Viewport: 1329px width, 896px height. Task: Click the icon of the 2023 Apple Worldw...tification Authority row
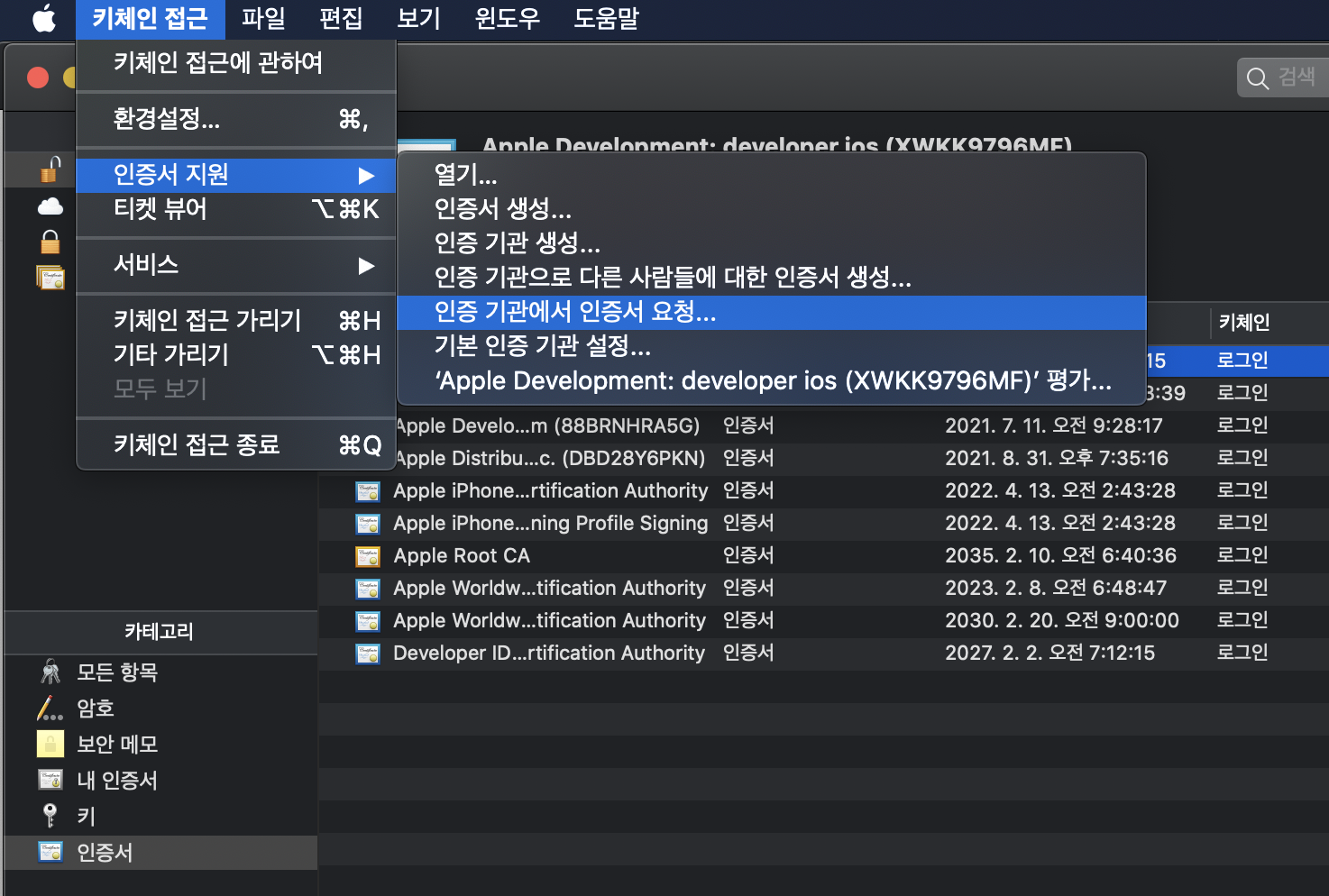(368, 589)
